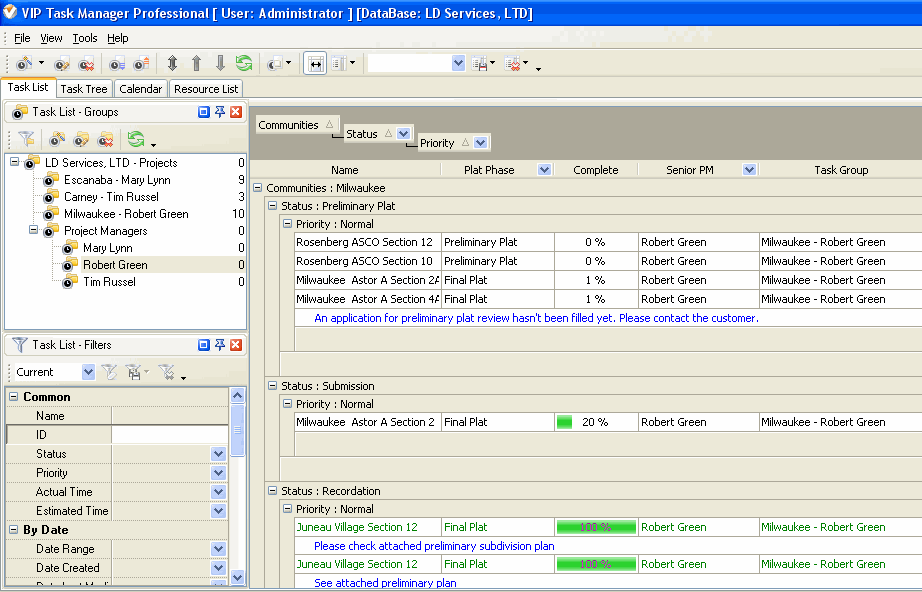
Task: Click the Delete Task icon with red X
Action: point(87,63)
